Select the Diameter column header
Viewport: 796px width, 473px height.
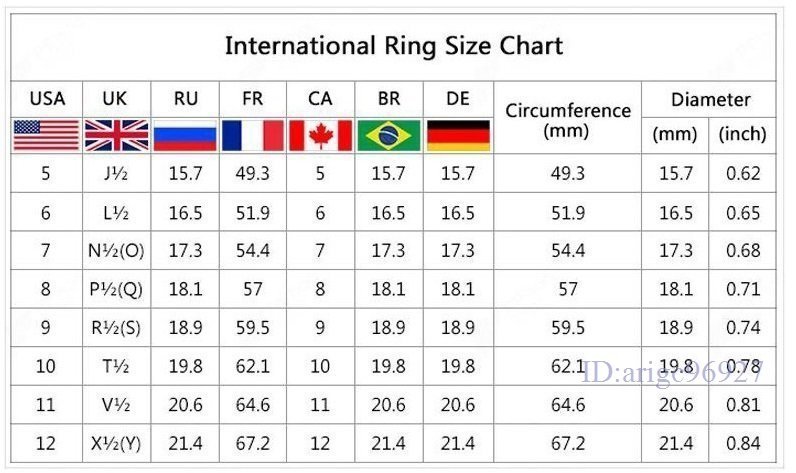[710, 100]
